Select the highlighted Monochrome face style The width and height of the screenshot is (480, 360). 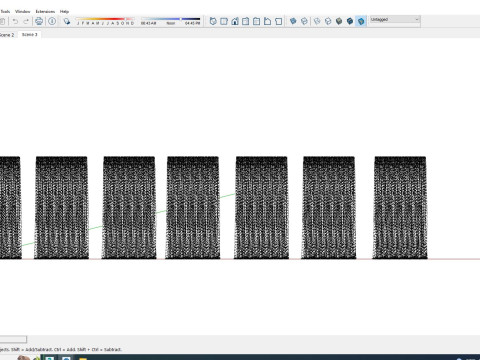[361, 21]
